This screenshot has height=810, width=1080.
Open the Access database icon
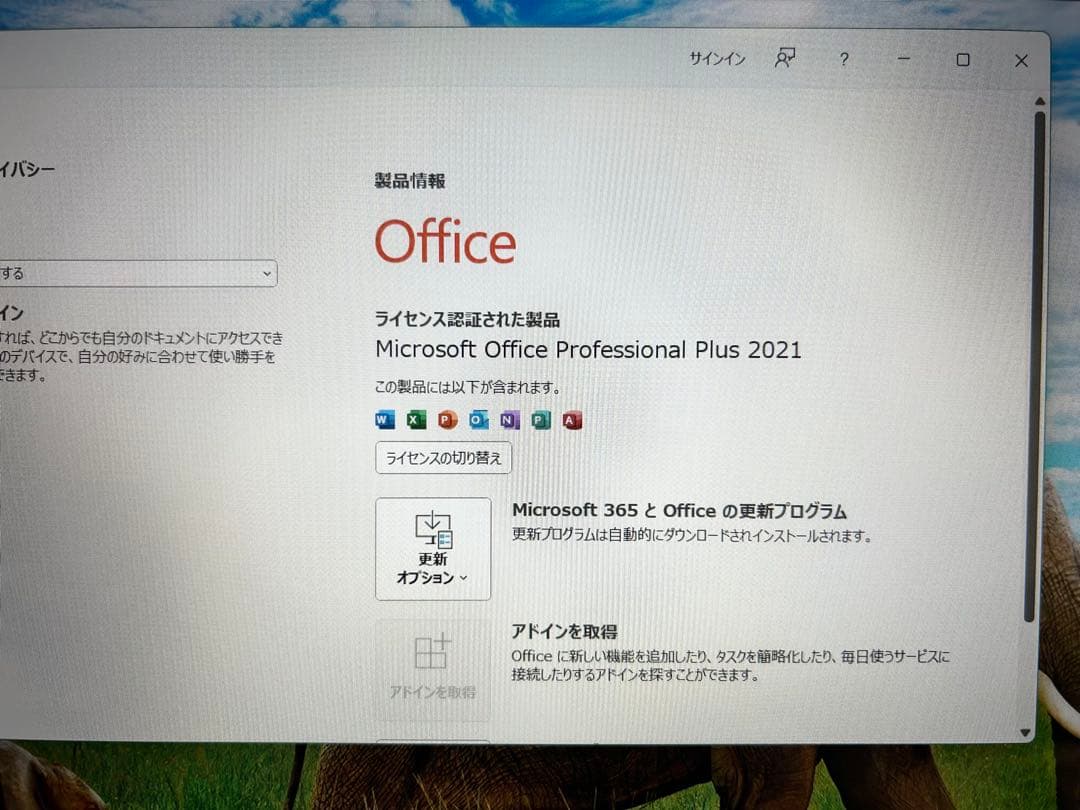tap(572, 420)
